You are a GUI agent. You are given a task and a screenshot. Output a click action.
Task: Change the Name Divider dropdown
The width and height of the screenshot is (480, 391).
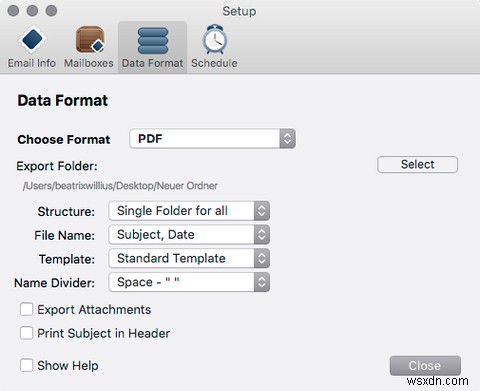click(x=189, y=282)
